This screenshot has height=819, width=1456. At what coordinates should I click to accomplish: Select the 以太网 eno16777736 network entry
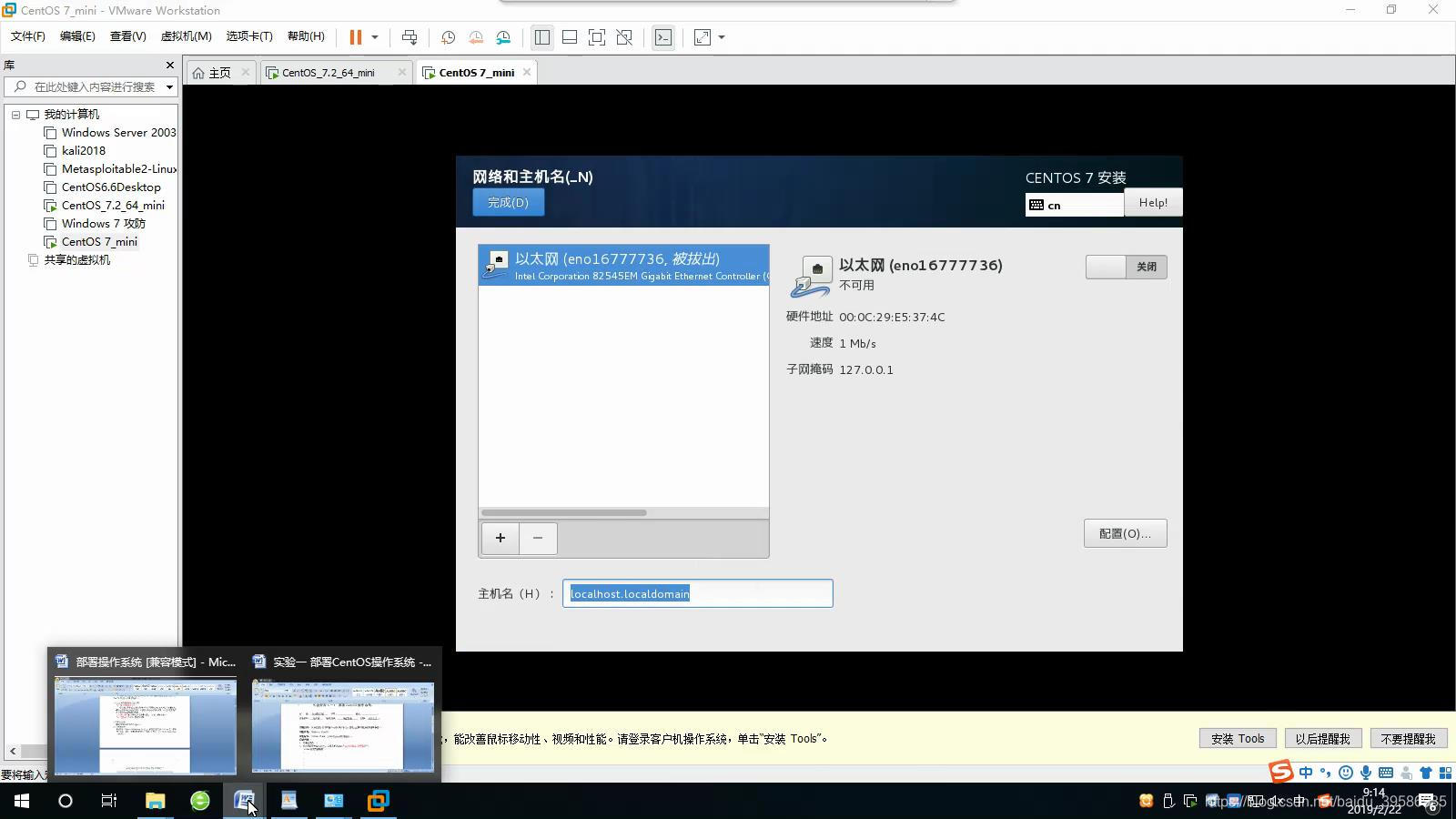click(x=623, y=265)
